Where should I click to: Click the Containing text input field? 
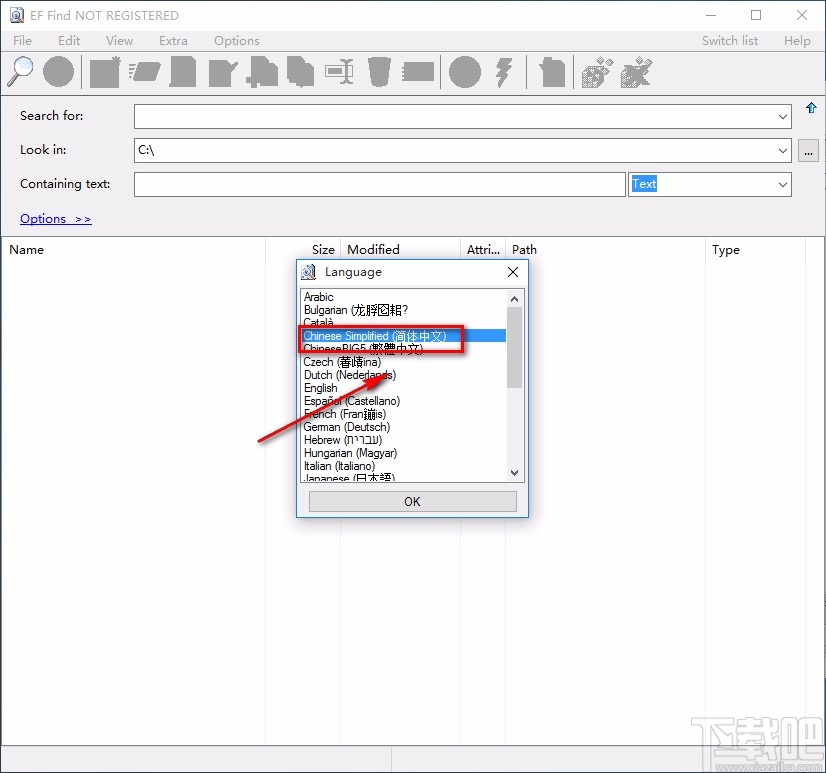tap(379, 185)
